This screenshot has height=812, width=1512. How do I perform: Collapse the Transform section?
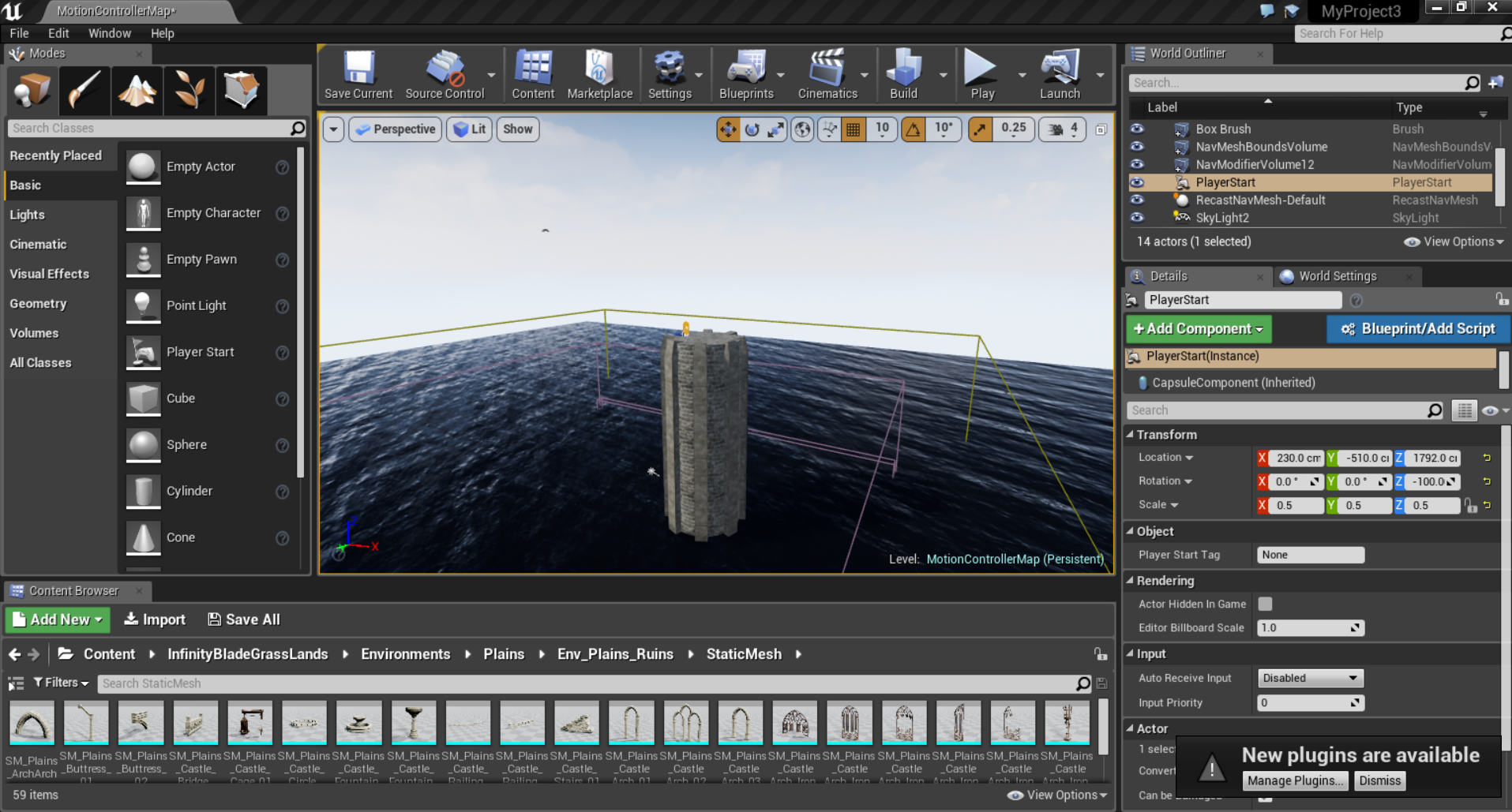[1130, 435]
